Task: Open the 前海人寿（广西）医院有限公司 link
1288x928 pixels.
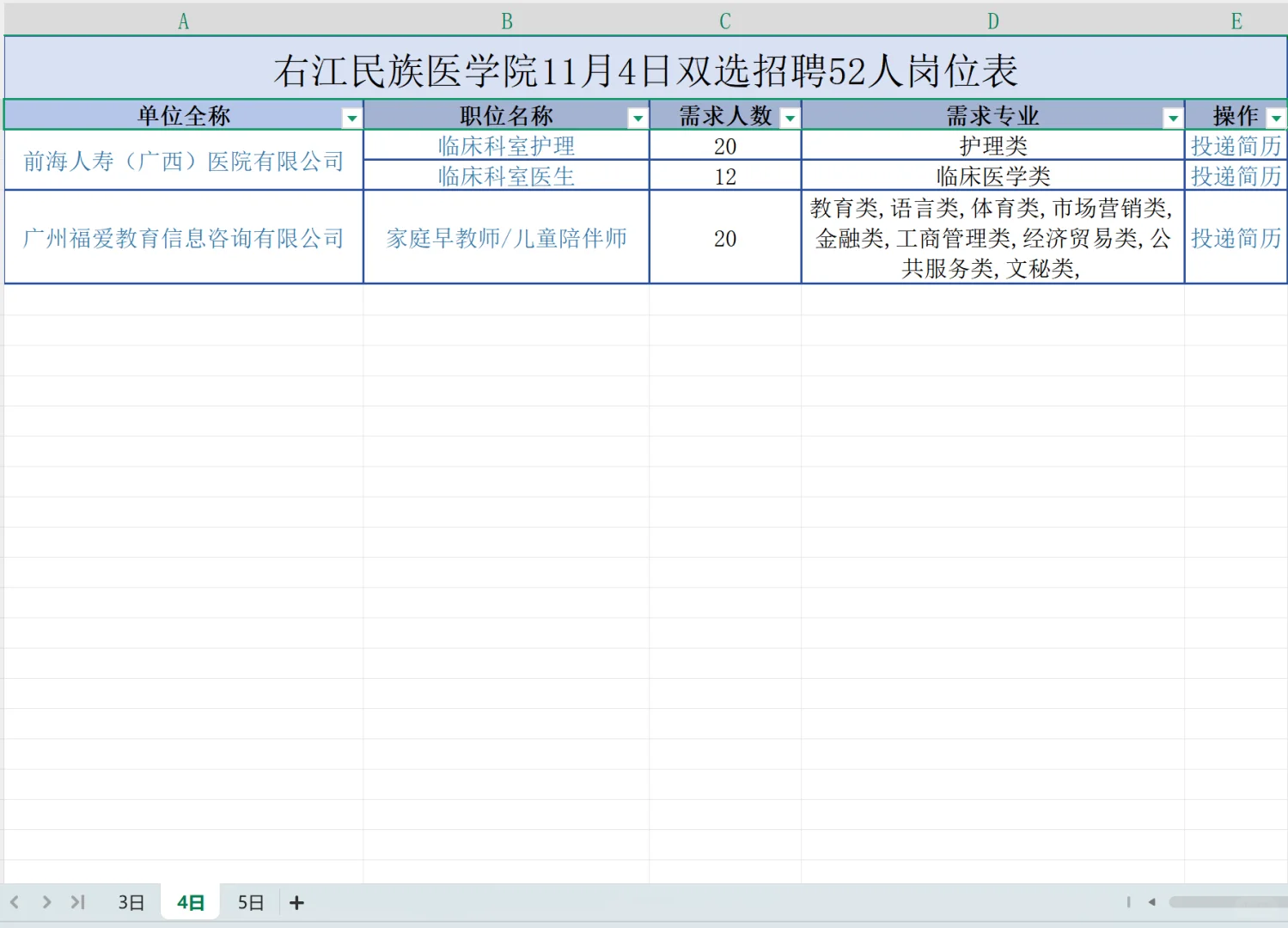Action: pos(183,161)
